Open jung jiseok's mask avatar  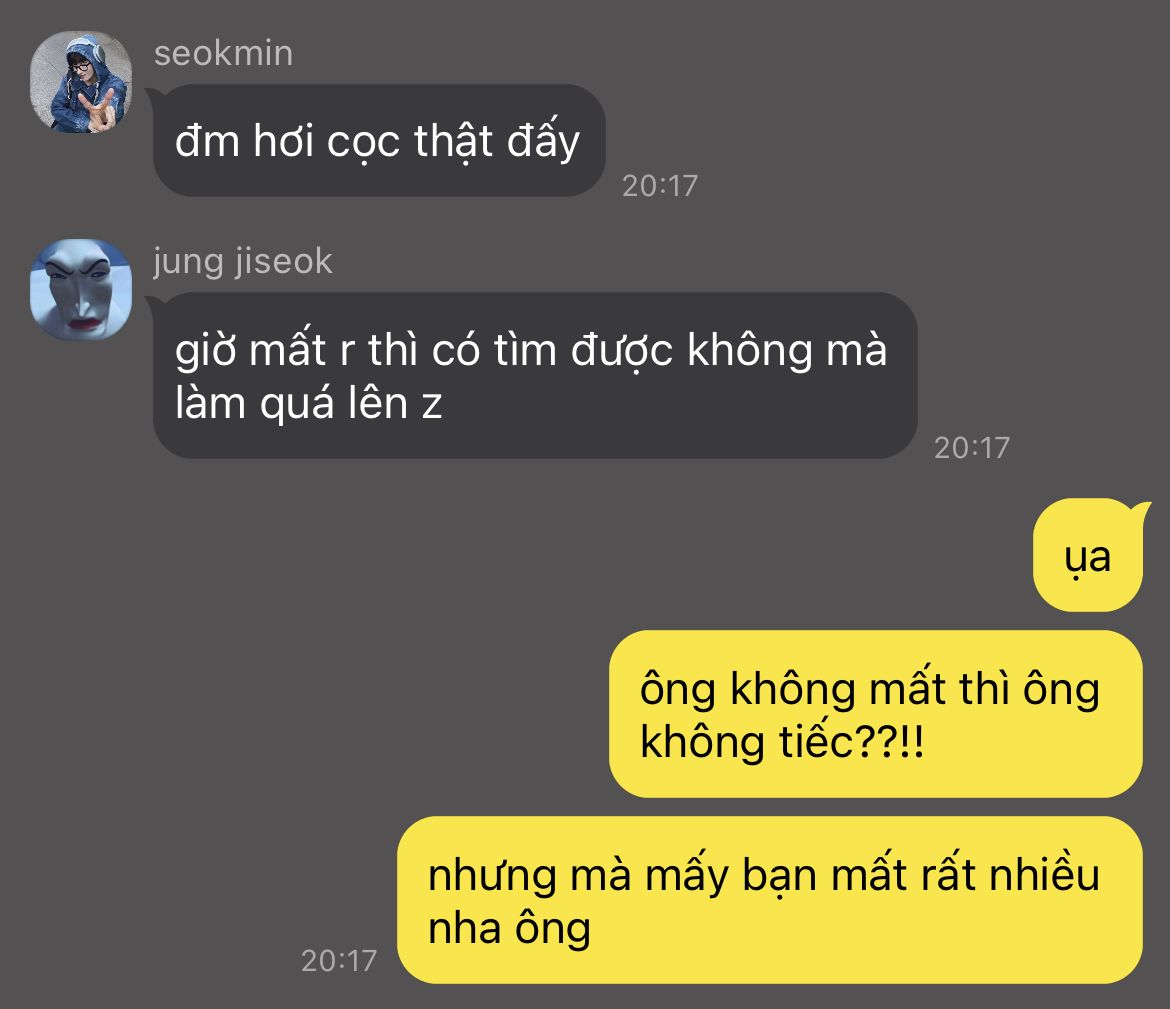click(81, 290)
